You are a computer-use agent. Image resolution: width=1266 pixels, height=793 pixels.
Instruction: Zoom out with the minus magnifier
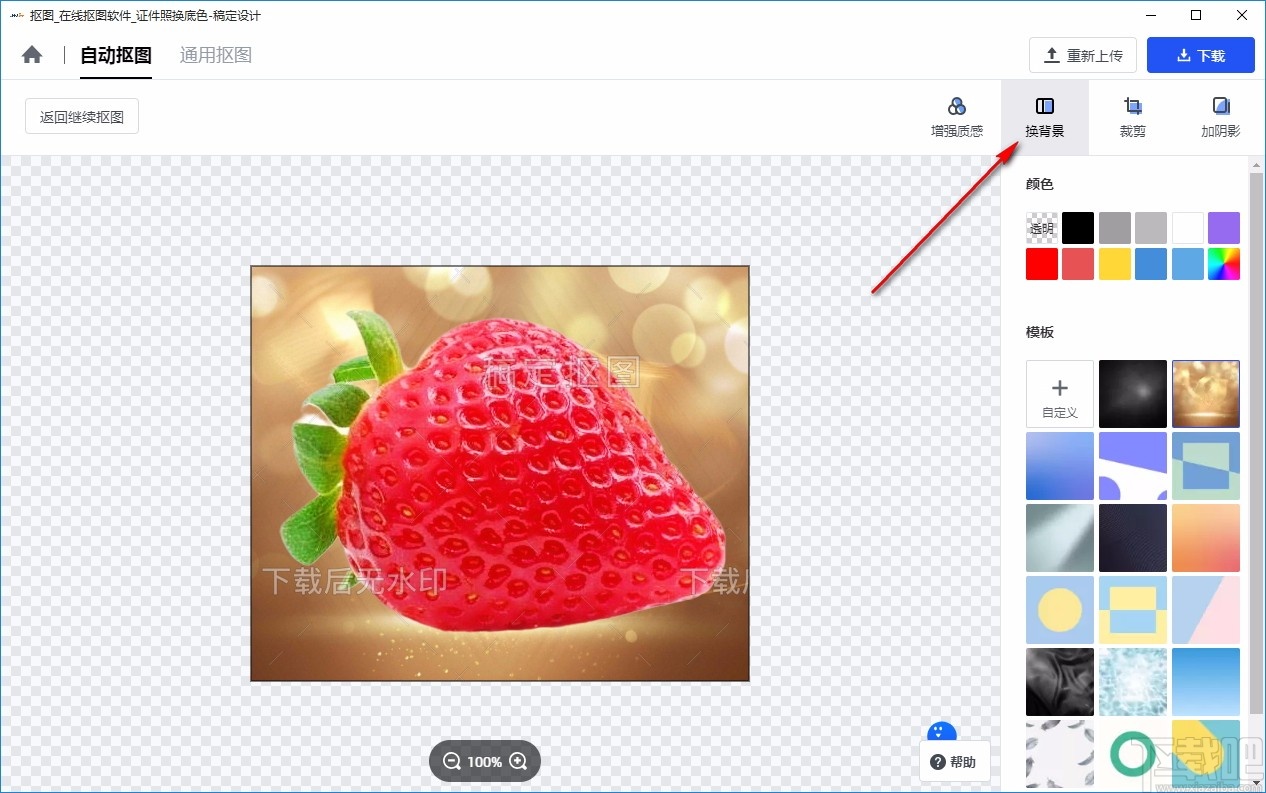[452, 762]
